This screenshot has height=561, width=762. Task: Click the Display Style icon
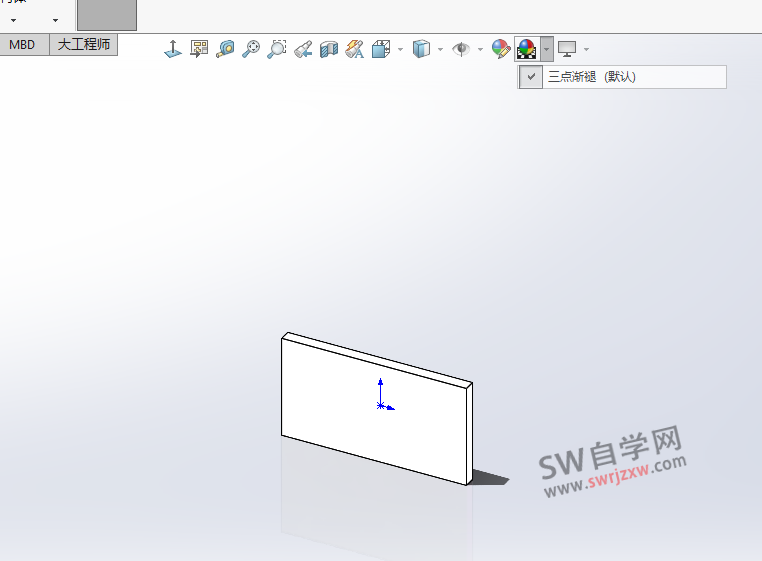pos(421,49)
